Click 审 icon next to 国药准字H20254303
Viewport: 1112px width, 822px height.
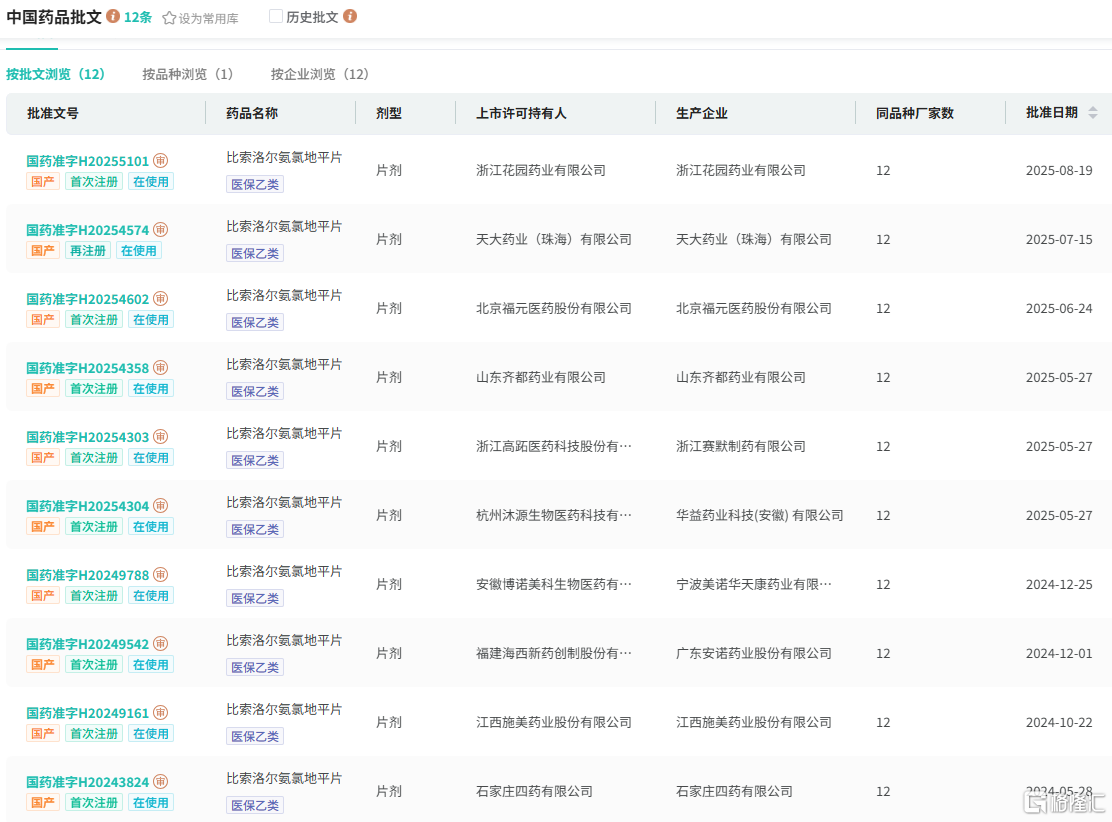[161, 437]
